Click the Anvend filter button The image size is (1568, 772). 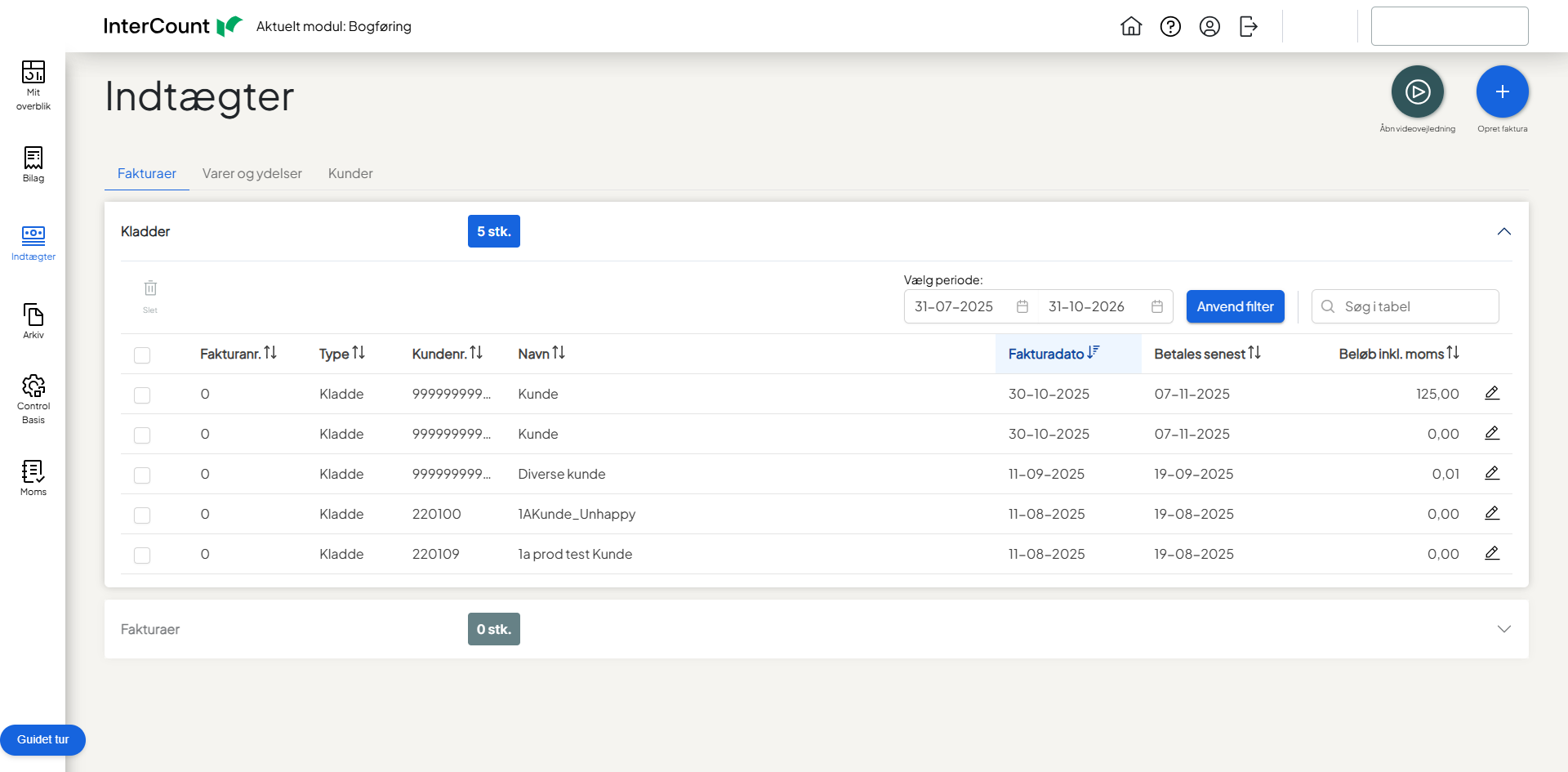click(x=1235, y=307)
